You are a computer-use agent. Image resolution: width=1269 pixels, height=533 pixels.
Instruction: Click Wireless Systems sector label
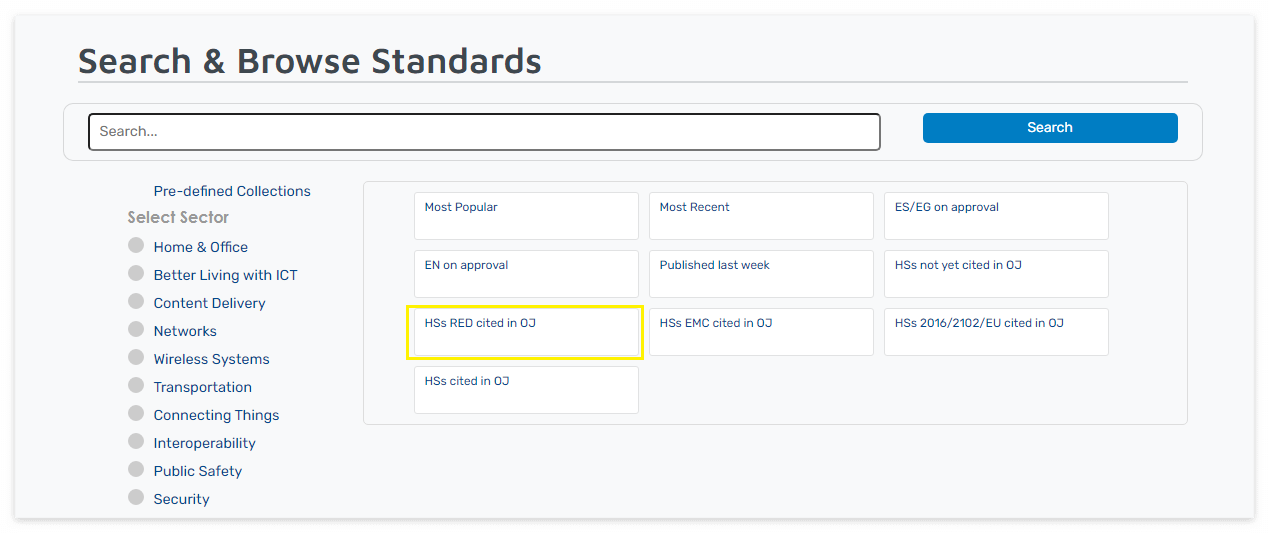(212, 359)
